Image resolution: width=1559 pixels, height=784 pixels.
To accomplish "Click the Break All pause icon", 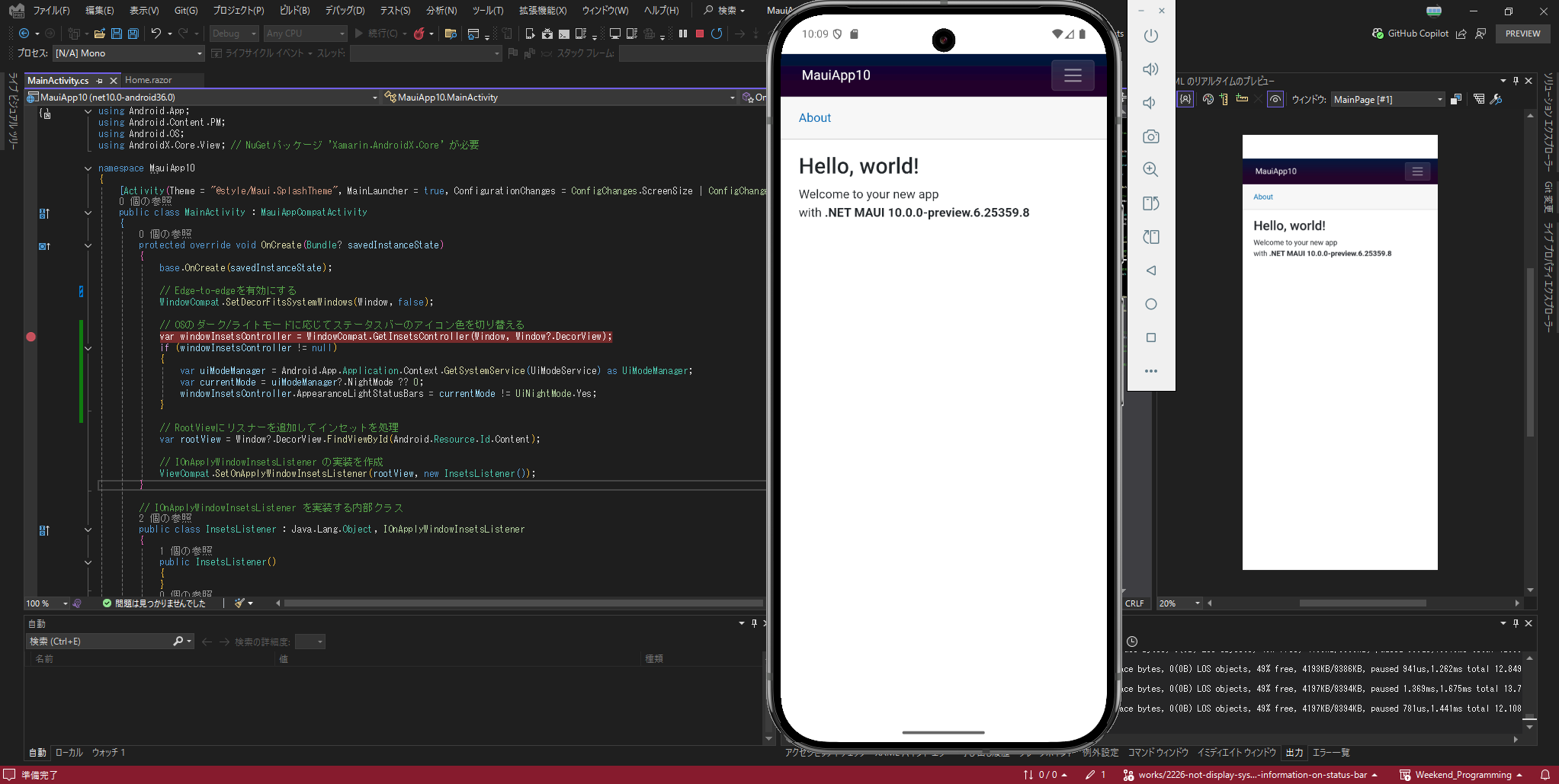I will coord(683,34).
